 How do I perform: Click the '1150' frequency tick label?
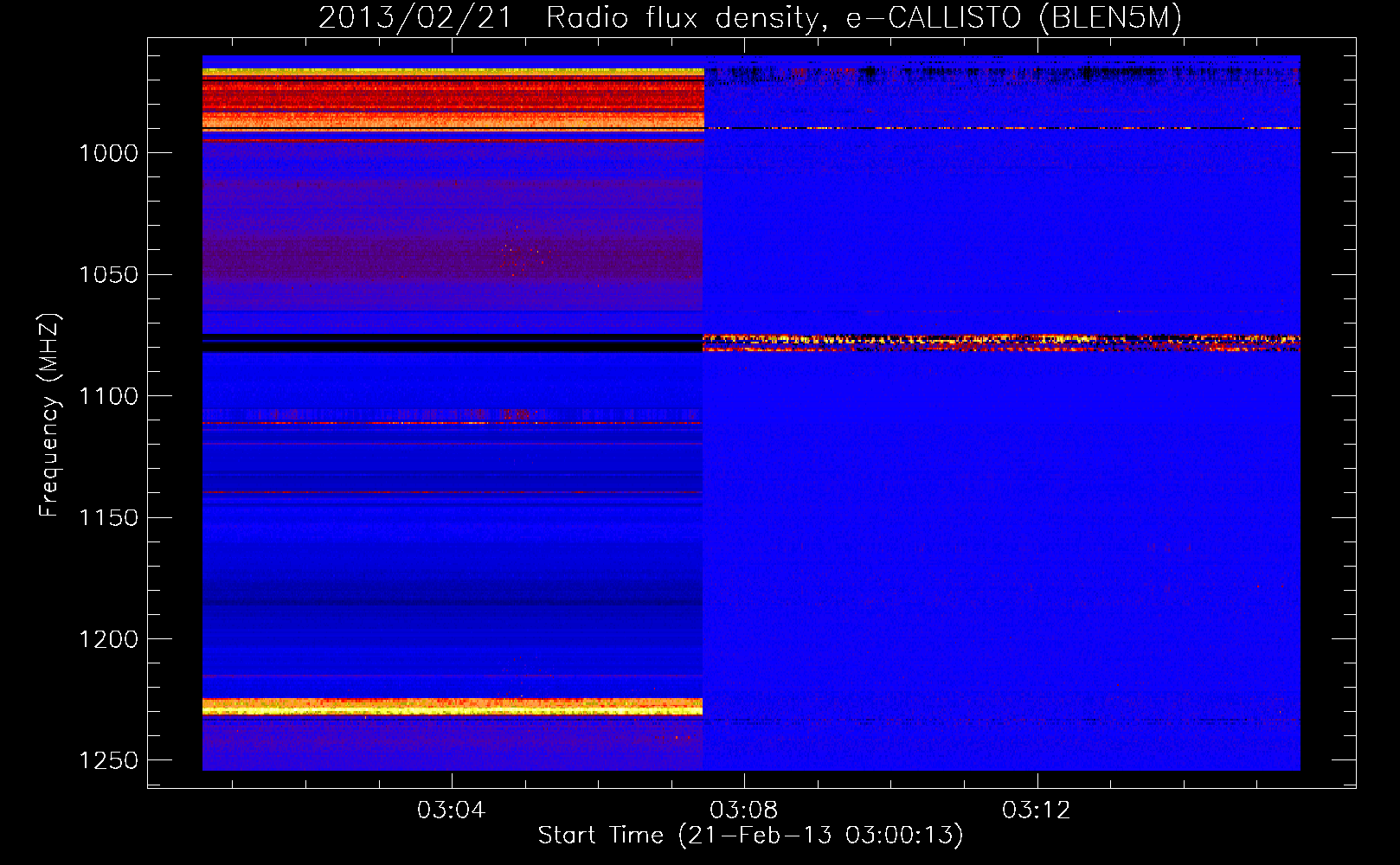(x=108, y=518)
